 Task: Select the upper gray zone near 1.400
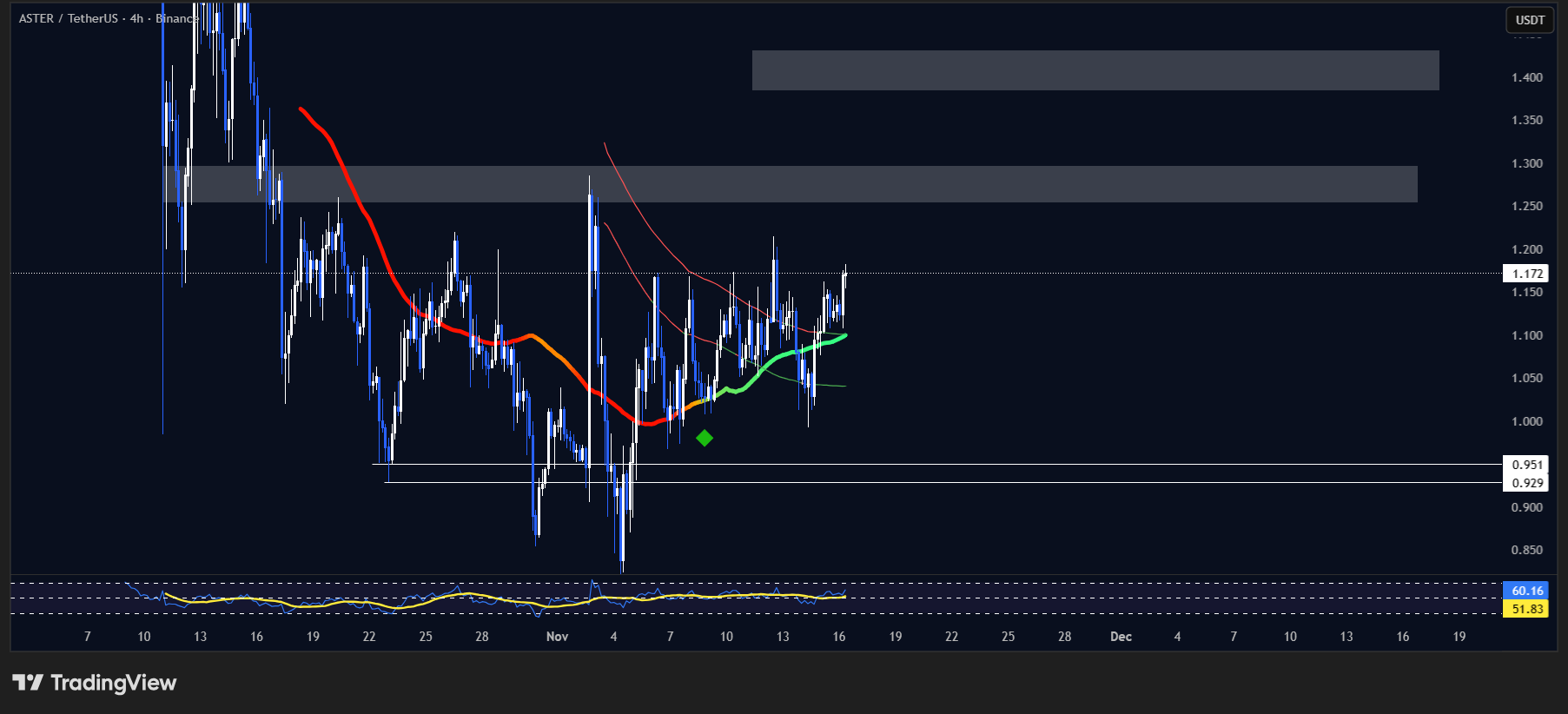click(x=1095, y=70)
